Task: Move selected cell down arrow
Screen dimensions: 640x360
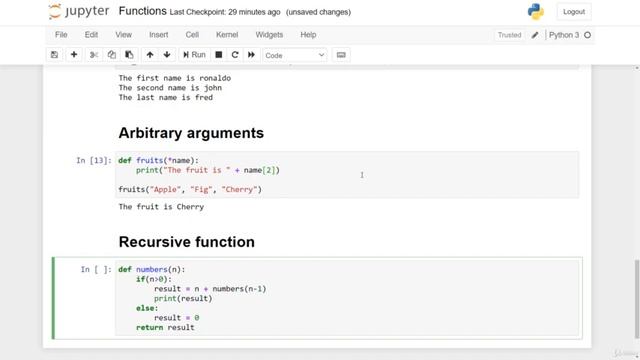Action: [x=167, y=55]
